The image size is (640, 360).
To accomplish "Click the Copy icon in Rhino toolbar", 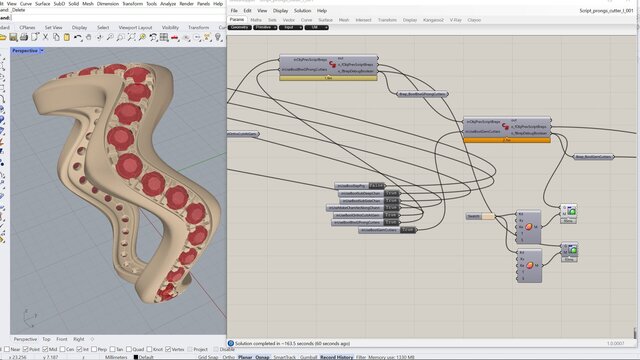I will pyautogui.click(x=56, y=38).
